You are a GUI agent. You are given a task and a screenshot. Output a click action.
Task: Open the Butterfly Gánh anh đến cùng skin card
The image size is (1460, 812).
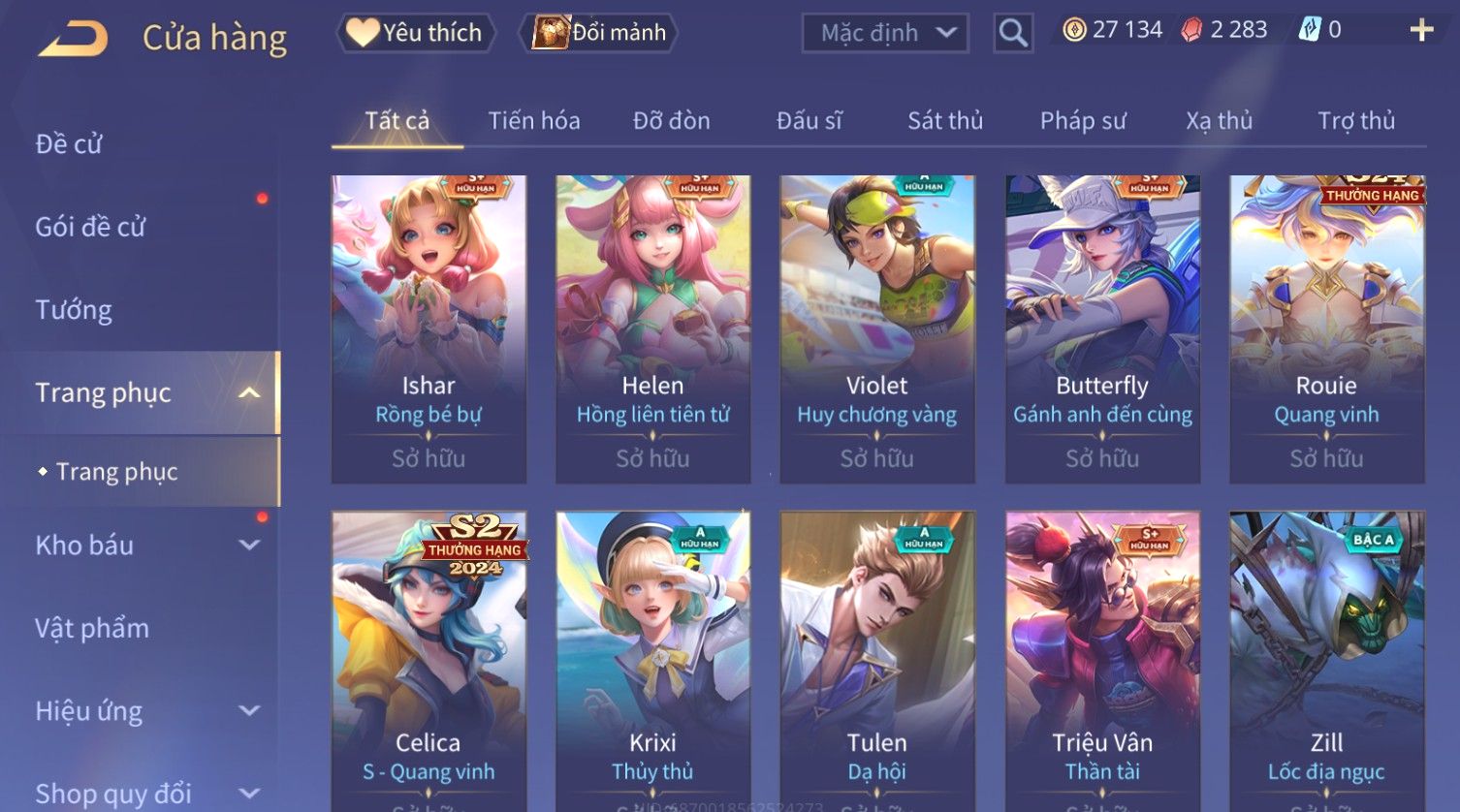pyautogui.click(x=1102, y=329)
